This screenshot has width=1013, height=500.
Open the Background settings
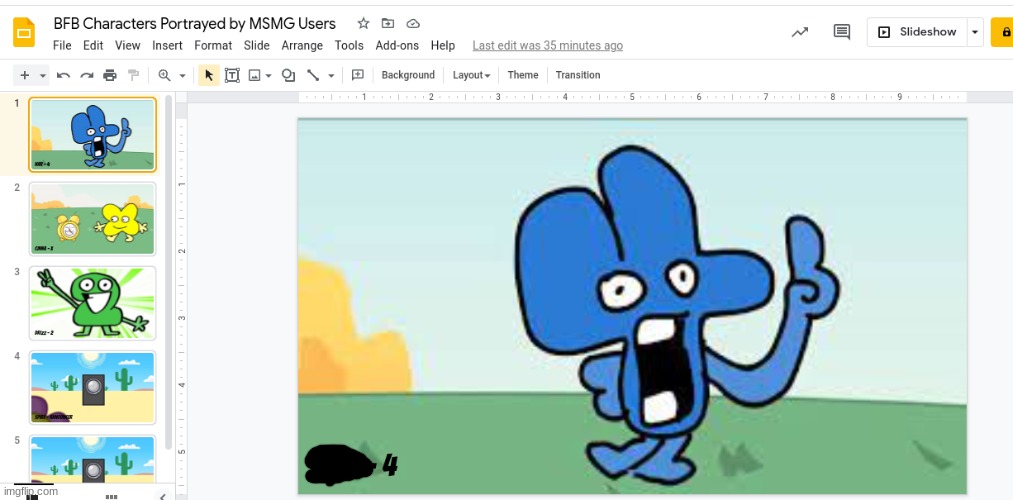coord(408,75)
